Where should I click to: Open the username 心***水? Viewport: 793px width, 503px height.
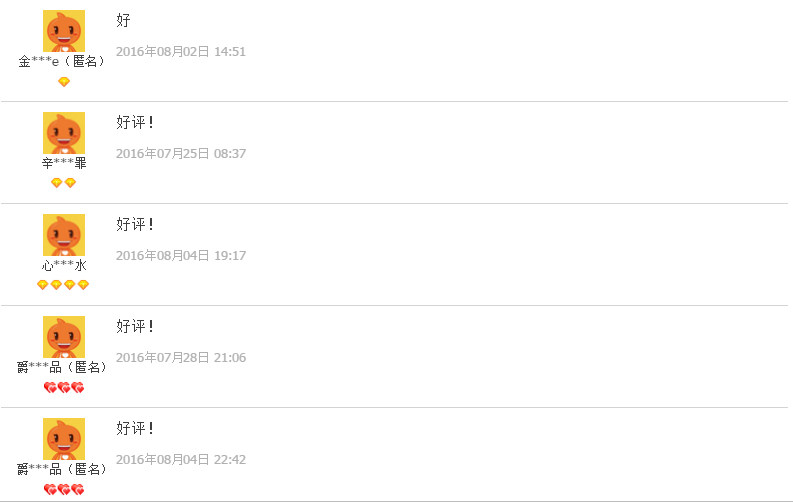pyautogui.click(x=64, y=266)
